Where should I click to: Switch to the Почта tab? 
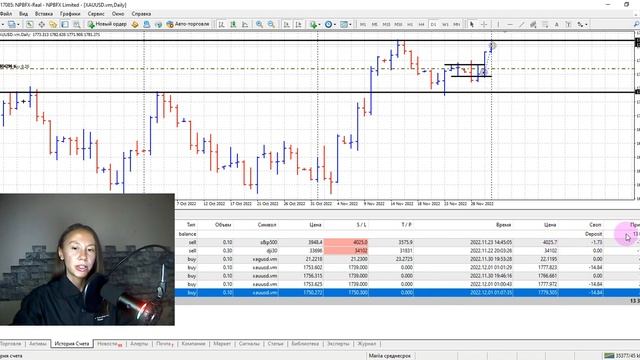[x=165, y=344]
